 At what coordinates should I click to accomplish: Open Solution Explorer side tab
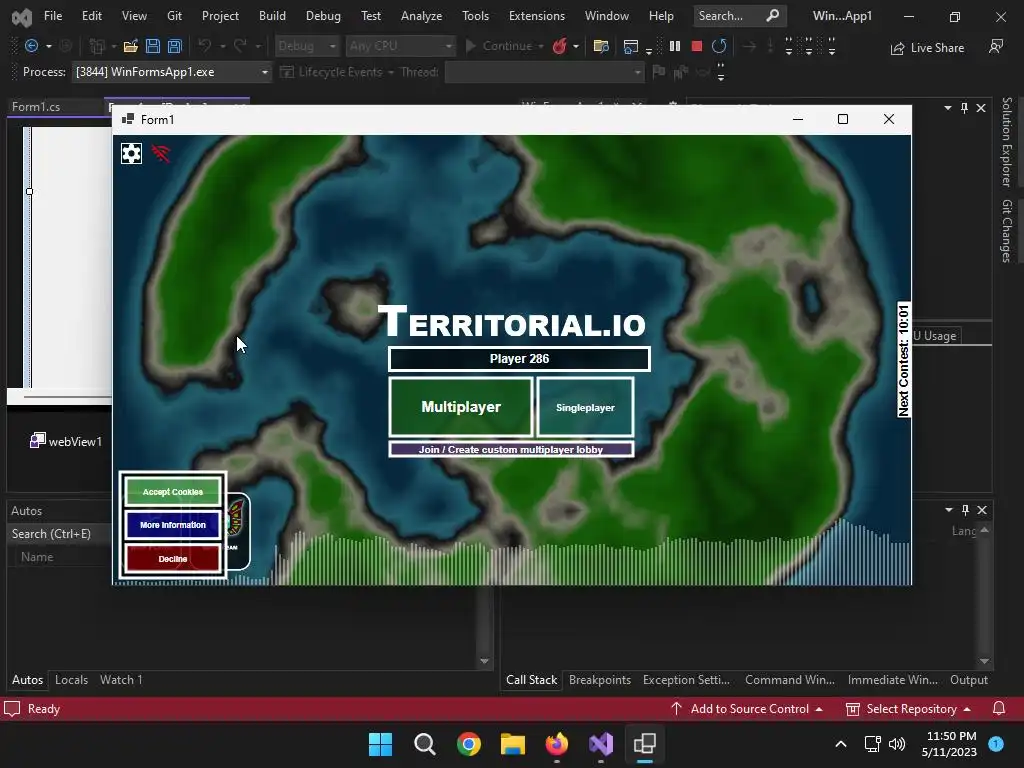[1006, 142]
